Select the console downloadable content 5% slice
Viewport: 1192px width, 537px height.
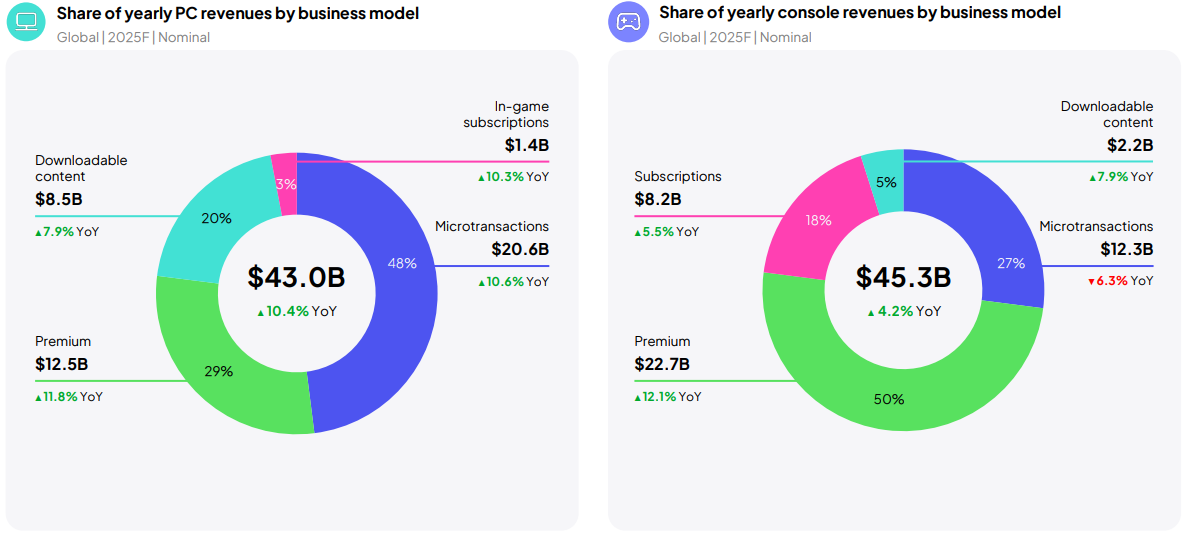pyautogui.click(x=886, y=182)
